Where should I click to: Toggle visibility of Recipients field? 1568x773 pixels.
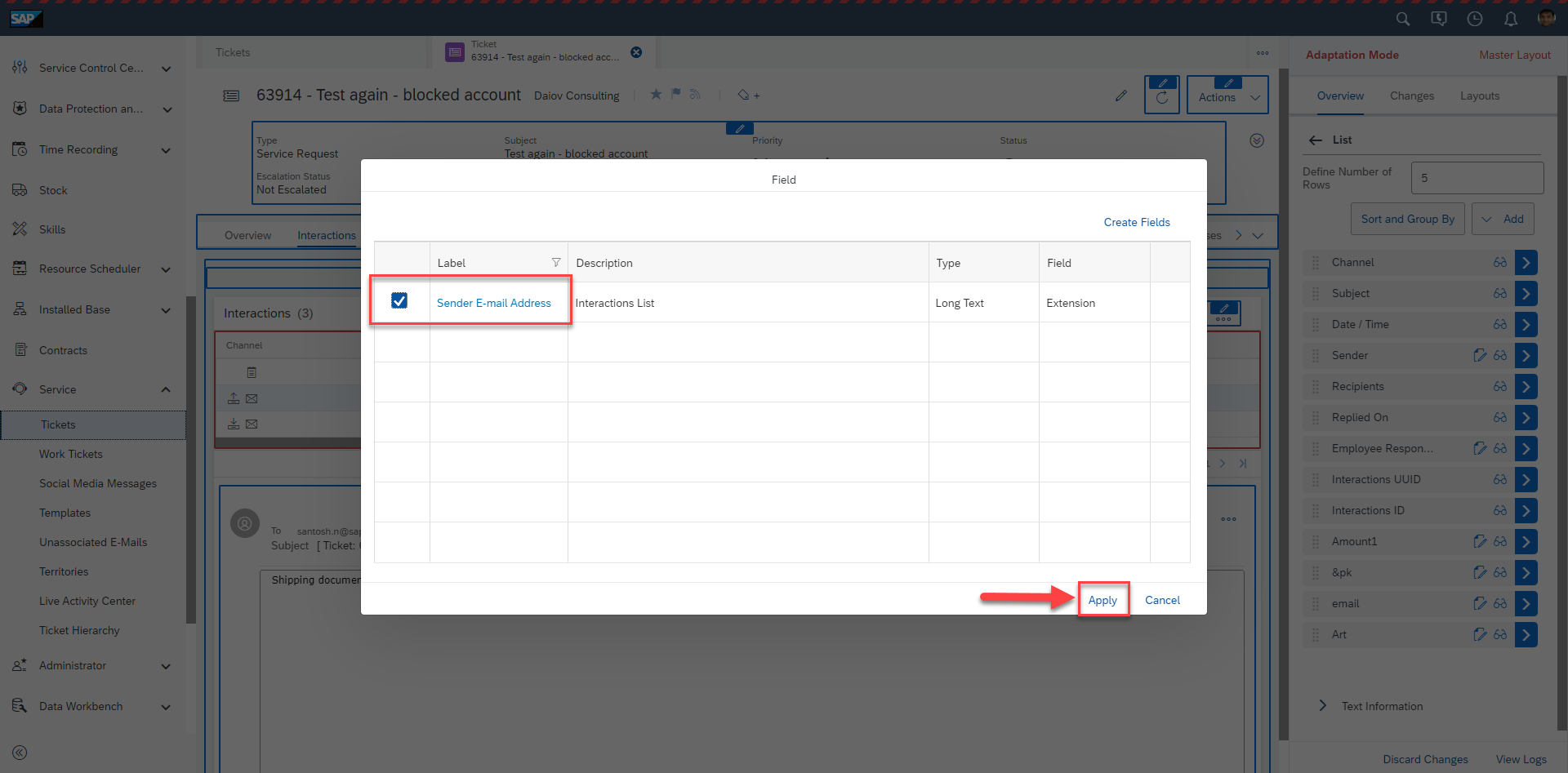(x=1500, y=386)
